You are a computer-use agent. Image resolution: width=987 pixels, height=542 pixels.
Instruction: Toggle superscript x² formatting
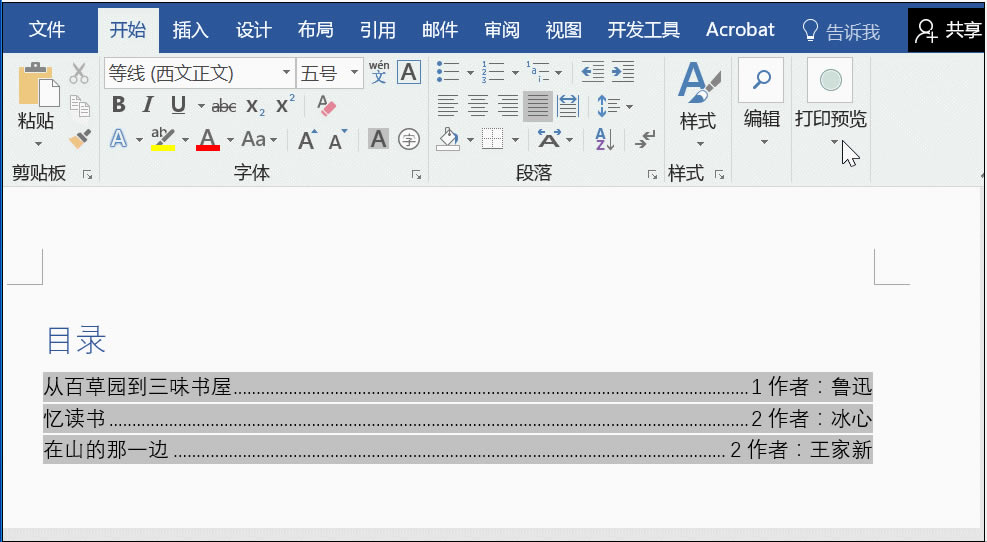pyautogui.click(x=285, y=104)
